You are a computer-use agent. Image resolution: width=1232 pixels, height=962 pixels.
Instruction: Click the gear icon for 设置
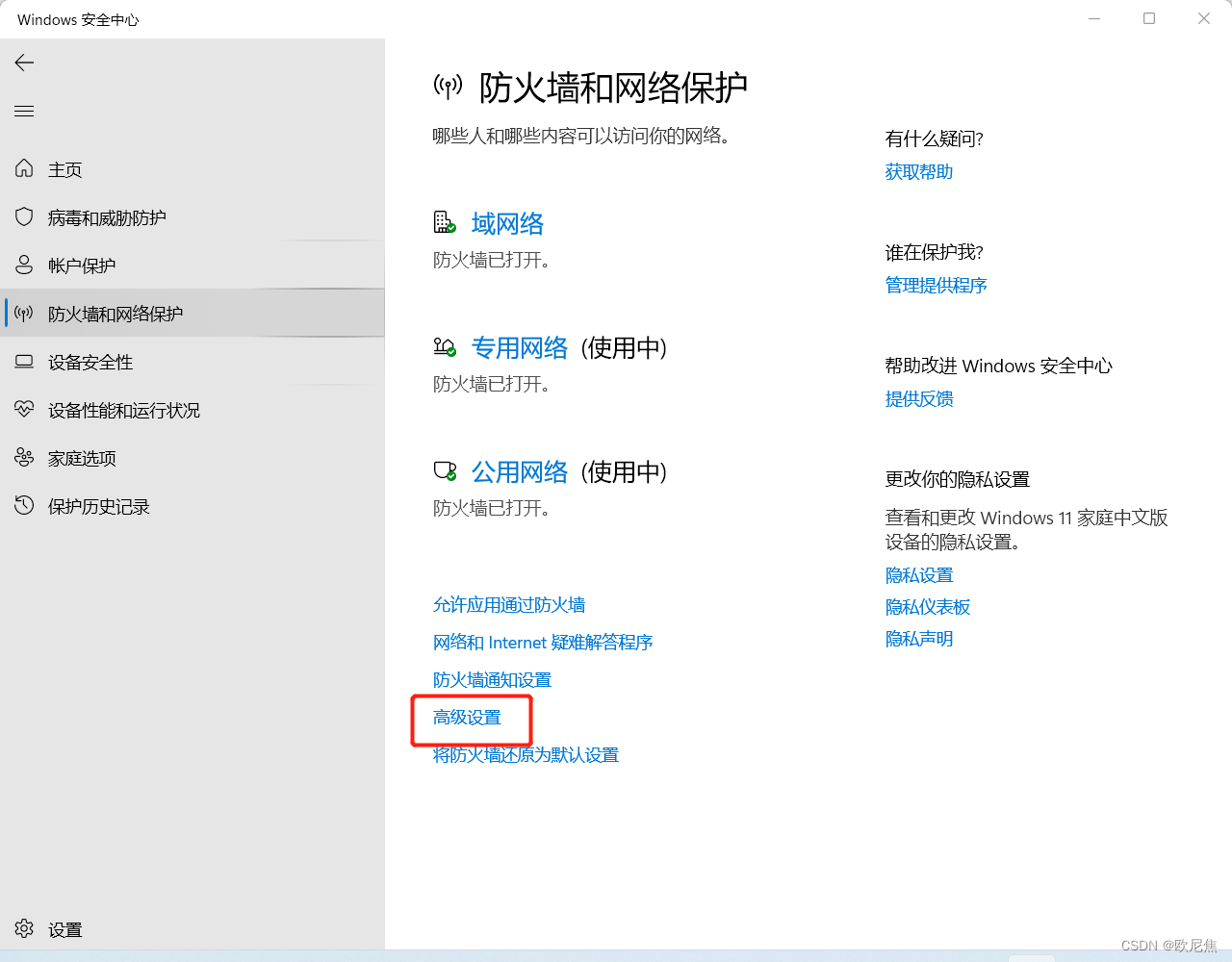pos(24,928)
